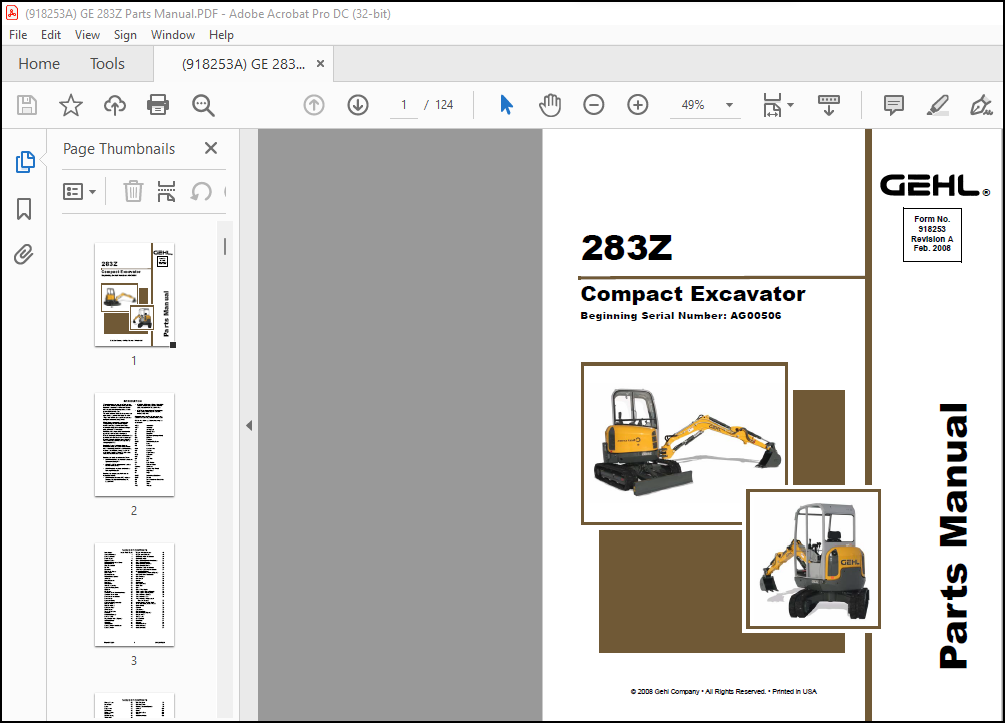The image size is (1005, 723).
Task: Open the zoom percentage dropdown
Action: tap(729, 105)
